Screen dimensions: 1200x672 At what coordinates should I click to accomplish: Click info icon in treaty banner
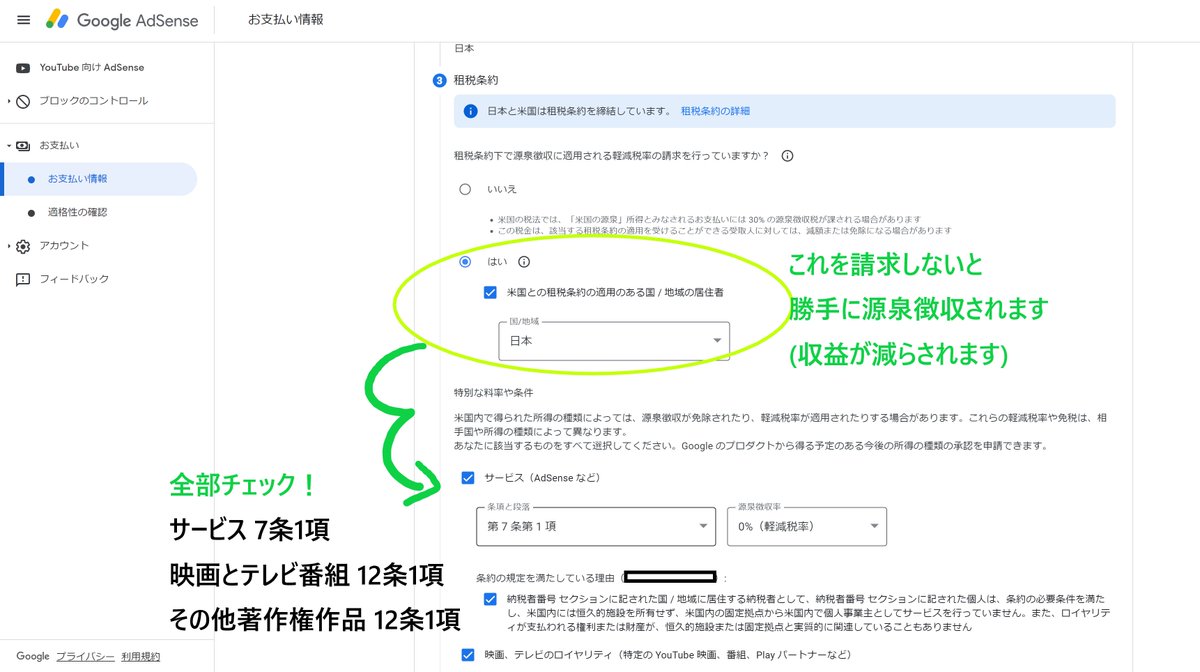tap(471, 111)
